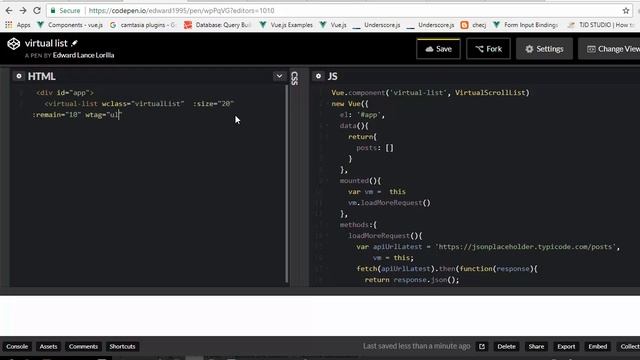
Task: Reload the page
Action: 37,11
